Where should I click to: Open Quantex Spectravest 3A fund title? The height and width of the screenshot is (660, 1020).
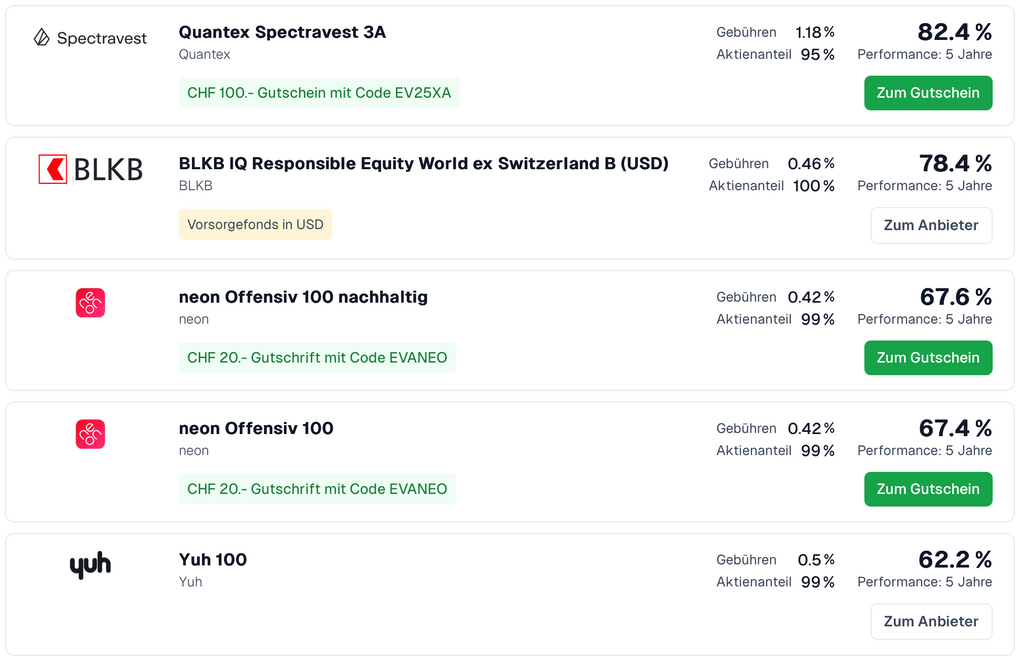coord(282,32)
